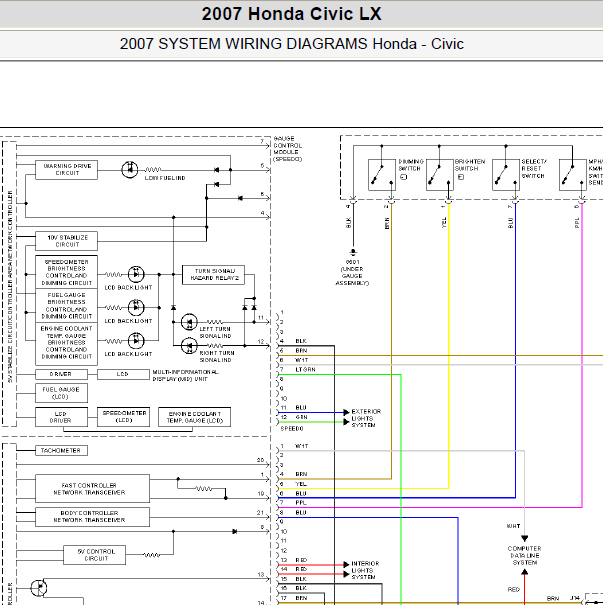Select the Speedometer Brightness Control and Dimming Circuit box

(66, 272)
